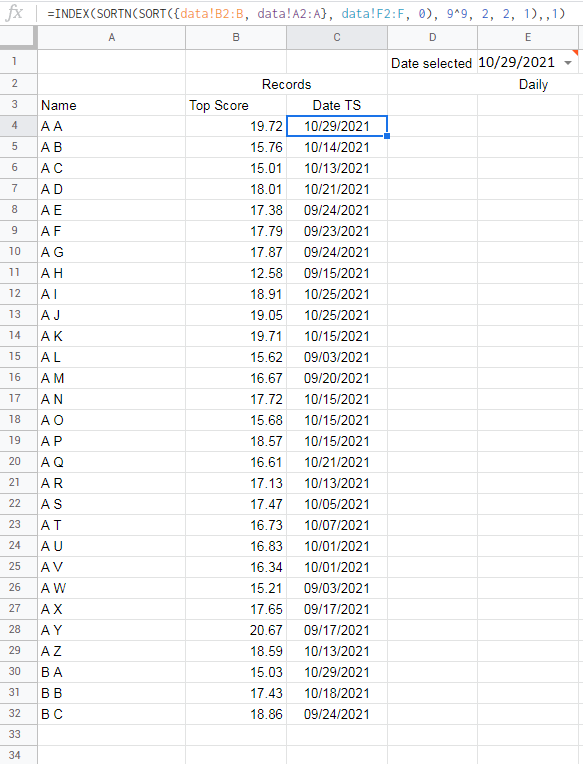Select the score cell 17.13
The height and width of the screenshot is (764, 583).
point(236,482)
